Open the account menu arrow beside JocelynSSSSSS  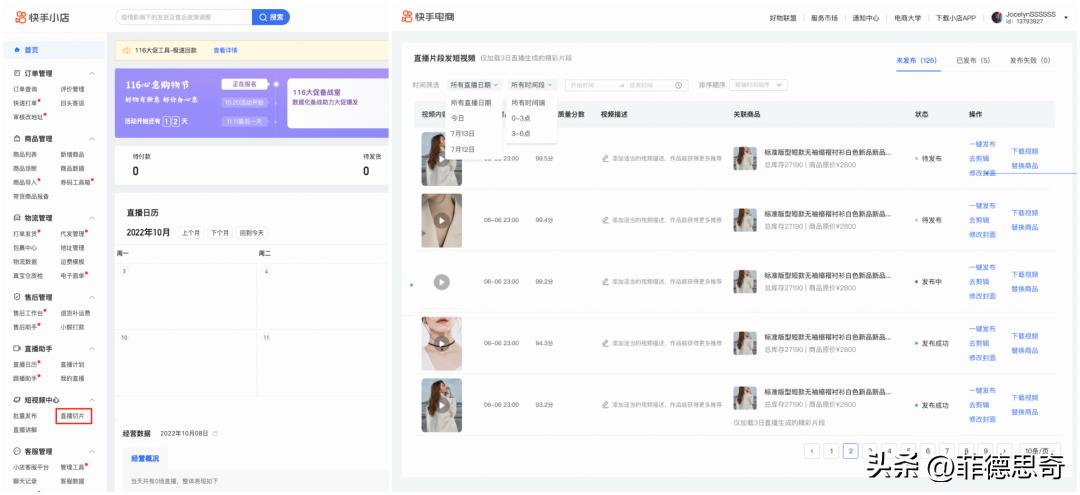[x=1067, y=17]
